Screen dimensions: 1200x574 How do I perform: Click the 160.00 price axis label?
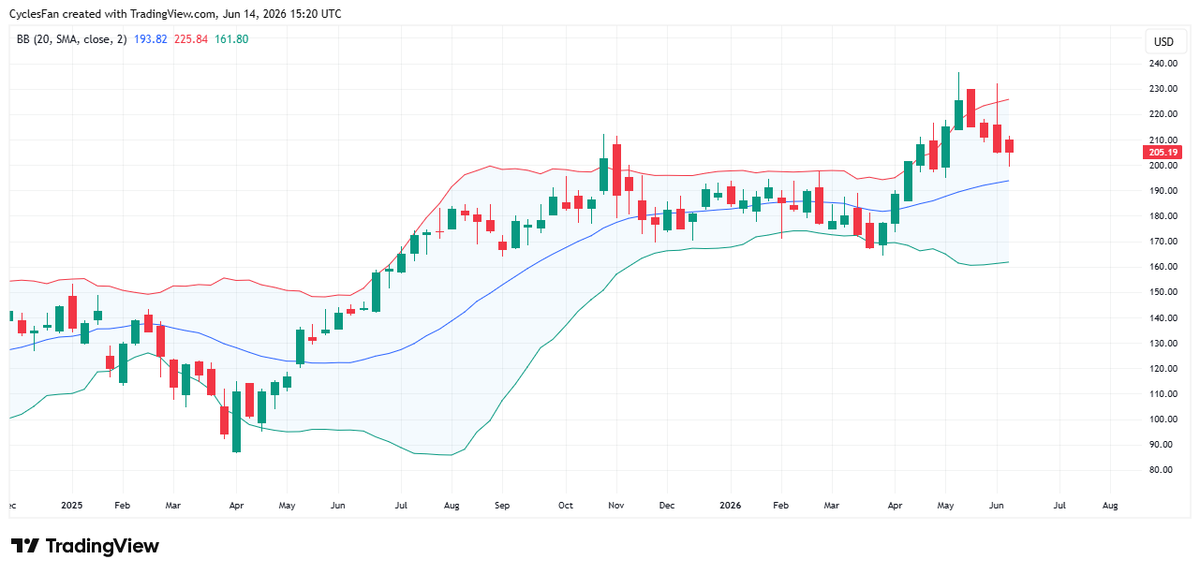click(x=1163, y=267)
